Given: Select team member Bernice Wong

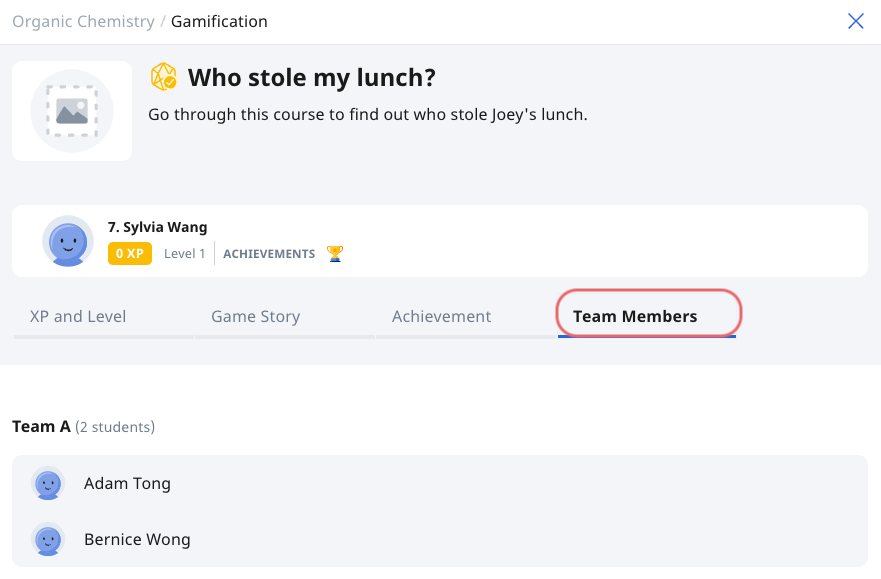Looking at the screenshot, I should pos(440,539).
